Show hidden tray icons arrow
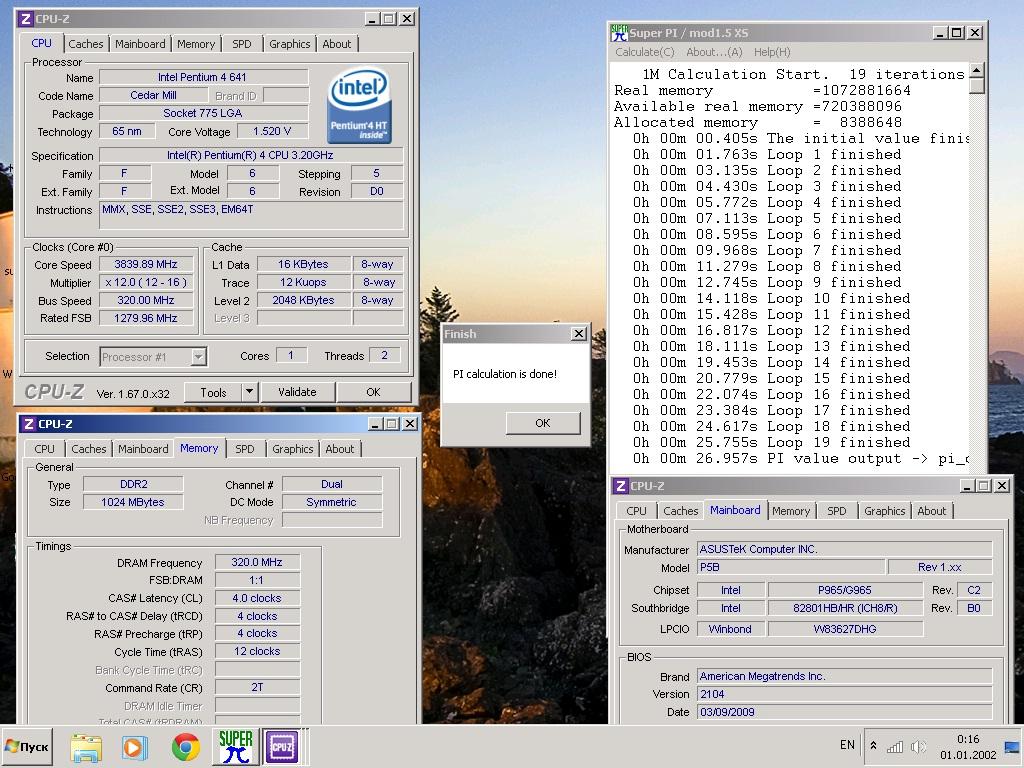This screenshot has width=1024, height=768. click(873, 745)
